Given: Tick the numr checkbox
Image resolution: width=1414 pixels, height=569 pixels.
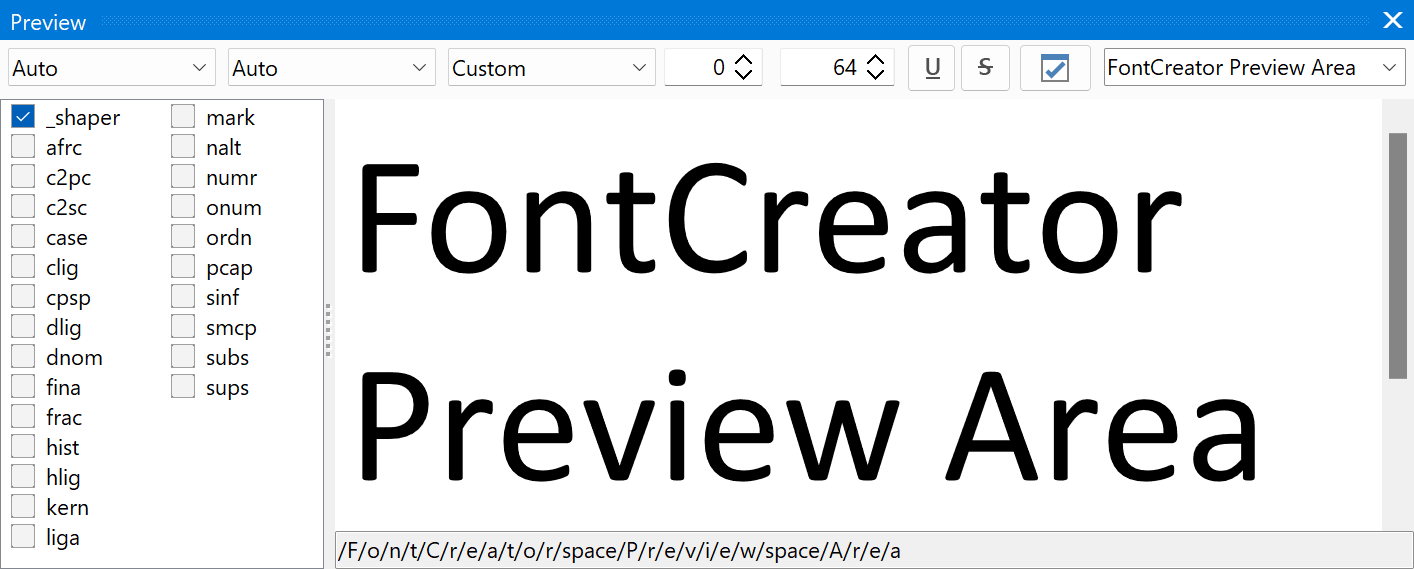Looking at the screenshot, I should pyautogui.click(x=183, y=177).
